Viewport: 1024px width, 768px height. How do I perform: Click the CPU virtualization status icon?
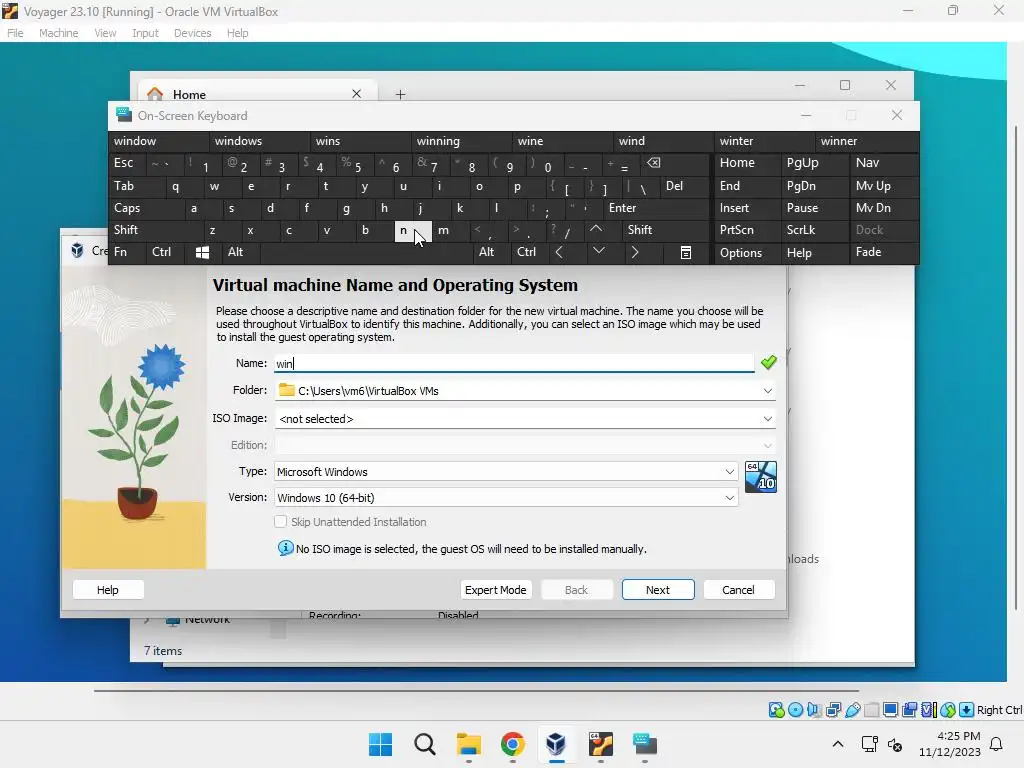pos(929,710)
